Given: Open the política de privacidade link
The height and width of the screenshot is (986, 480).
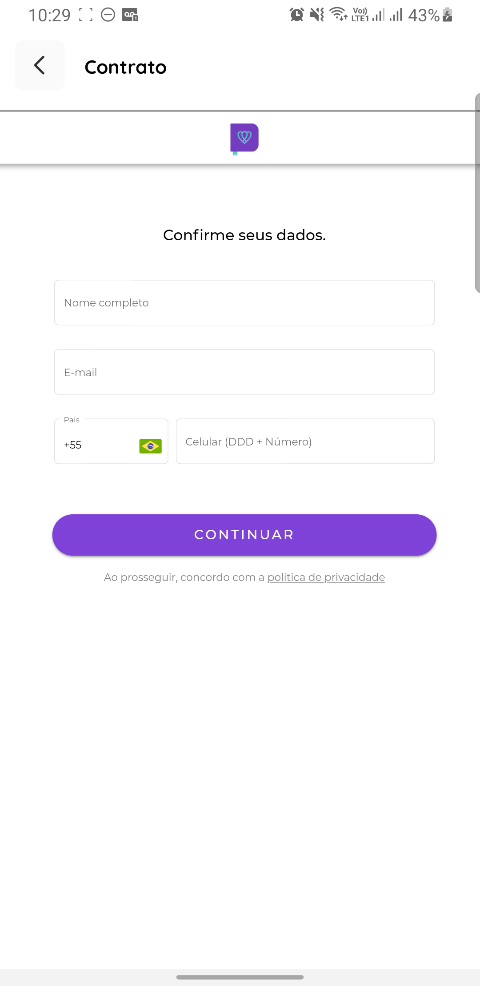Looking at the screenshot, I should [x=326, y=577].
